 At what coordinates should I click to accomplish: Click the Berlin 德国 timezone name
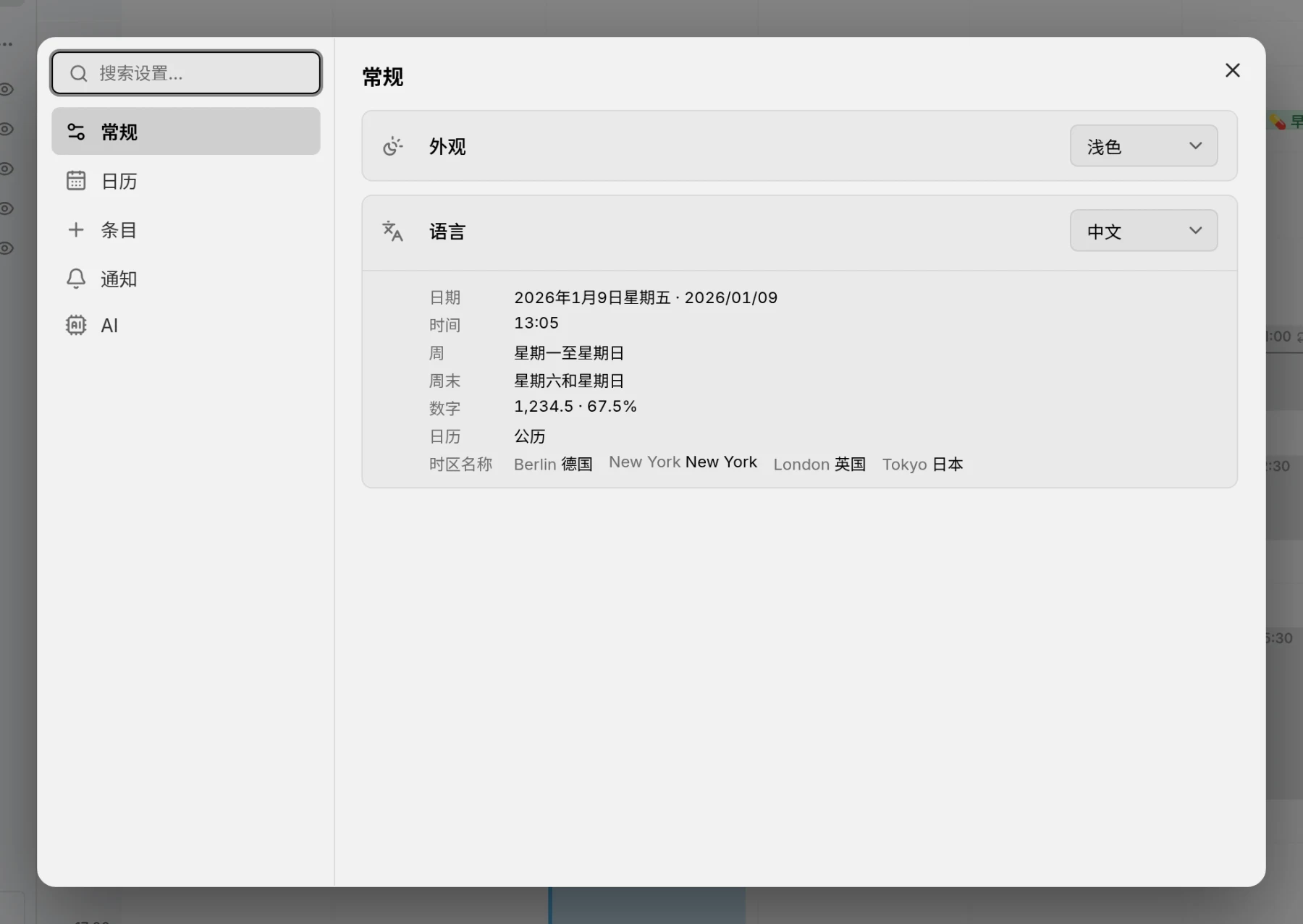pos(553,465)
